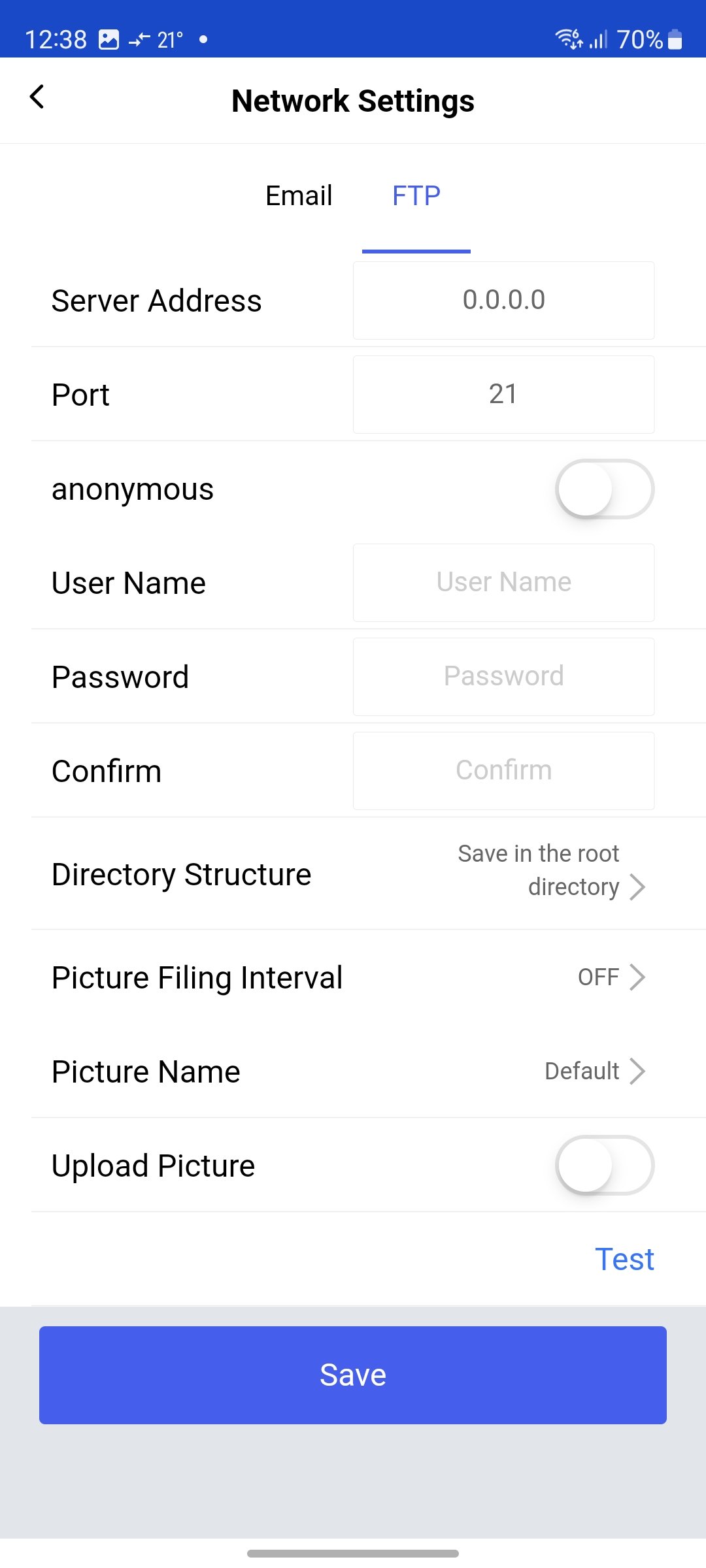Tap the Port number field
706x1568 pixels.
point(503,395)
